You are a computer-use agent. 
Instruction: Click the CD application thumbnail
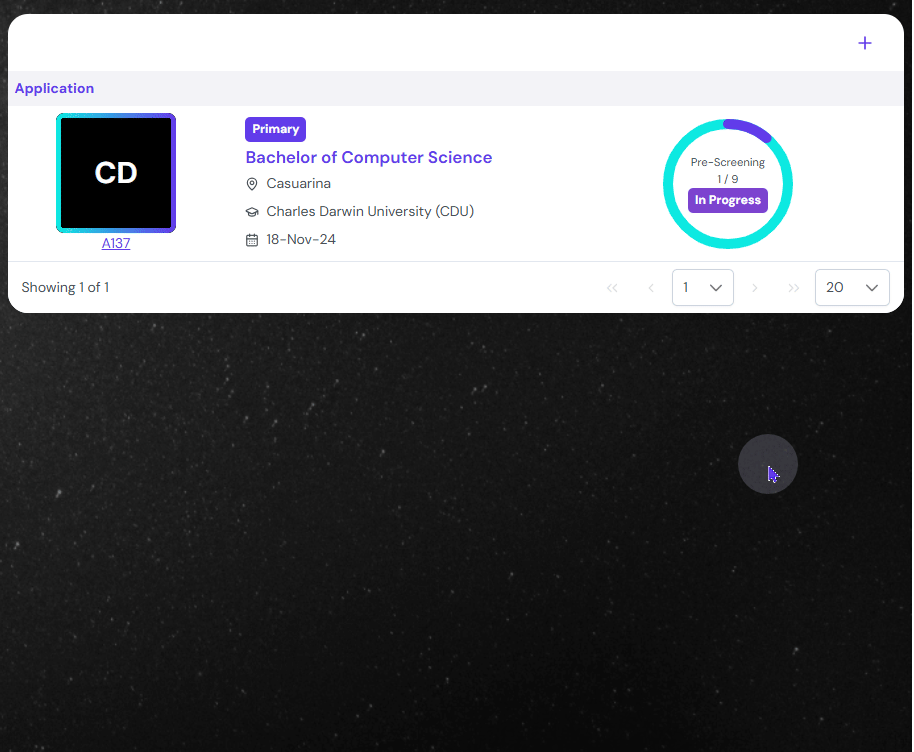[x=116, y=173]
